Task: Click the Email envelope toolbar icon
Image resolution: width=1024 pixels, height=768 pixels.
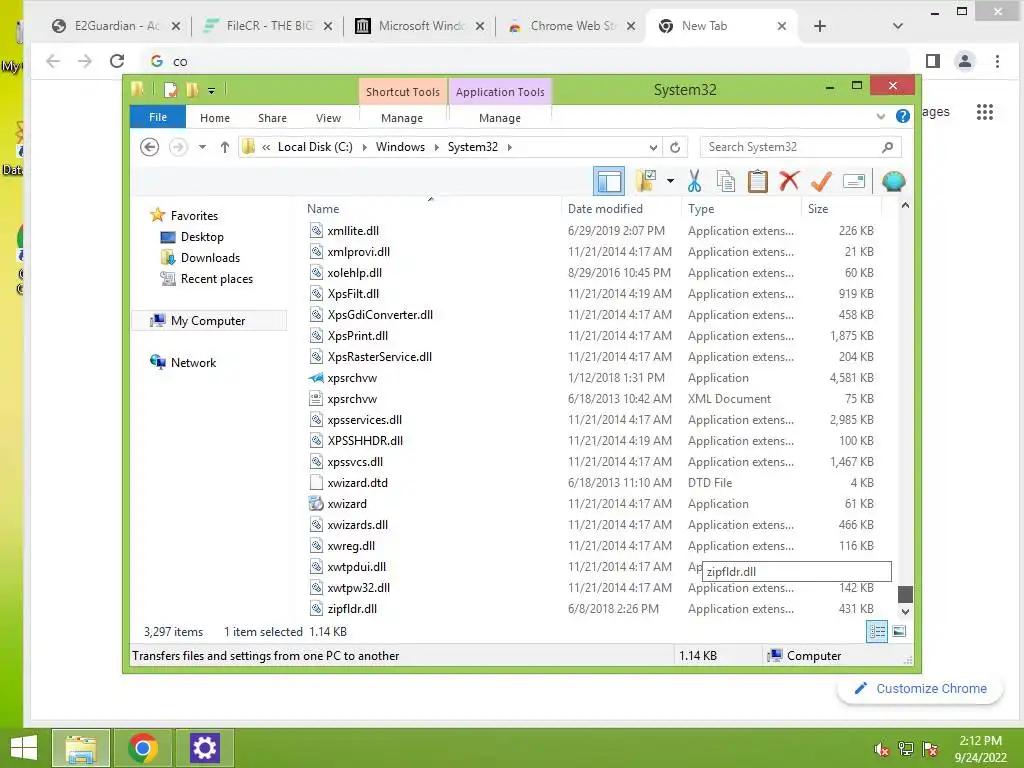Action: click(854, 182)
